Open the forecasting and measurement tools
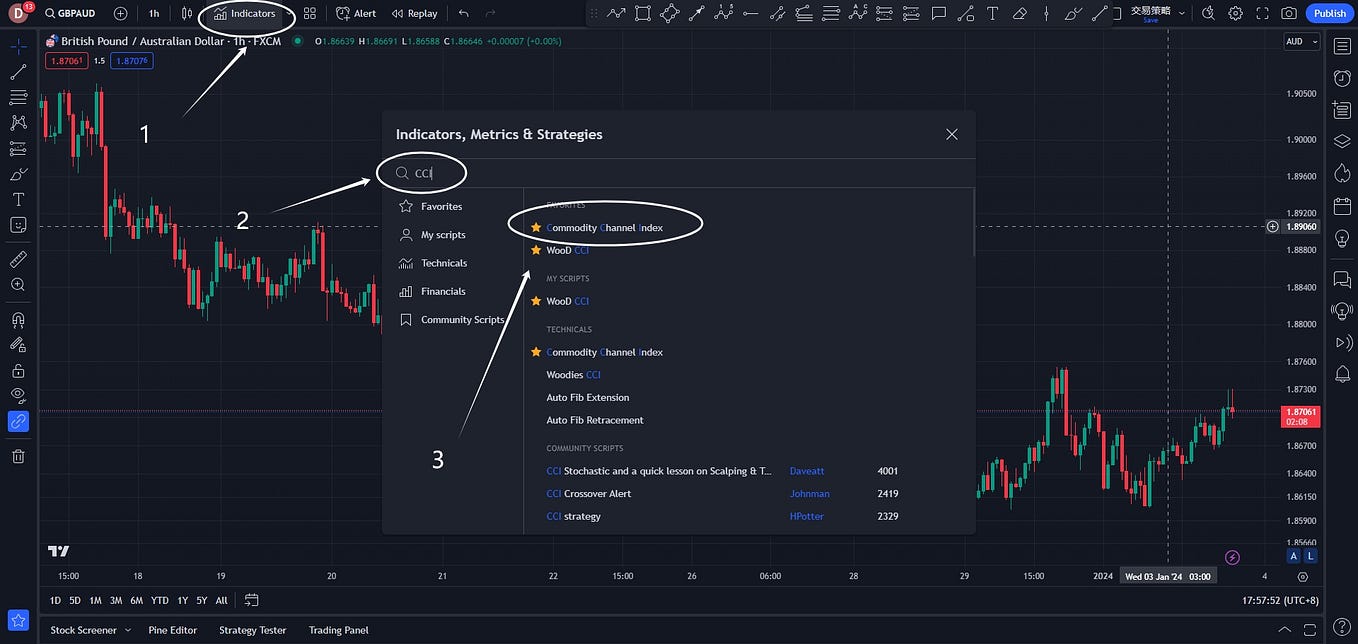 [18, 148]
